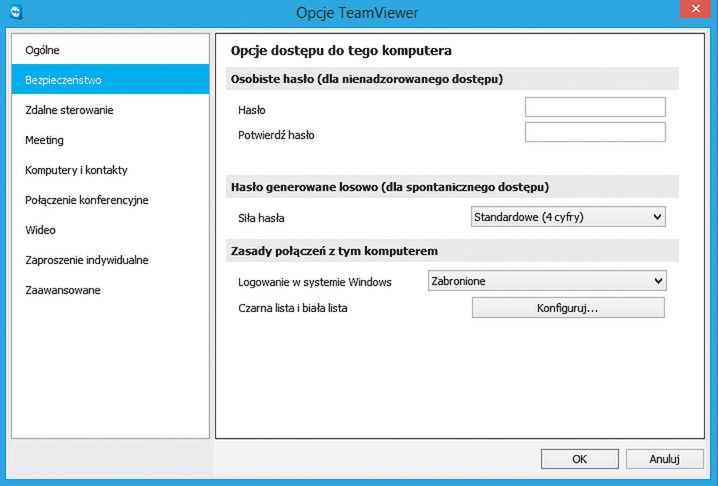Select the Bezpieczeństwo category
This screenshot has width=718, height=486.
110,80
